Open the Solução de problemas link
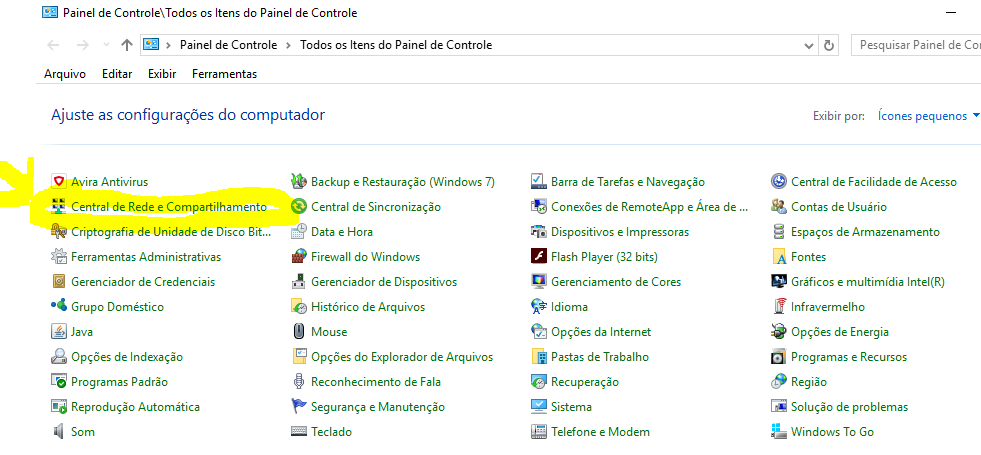 point(850,407)
